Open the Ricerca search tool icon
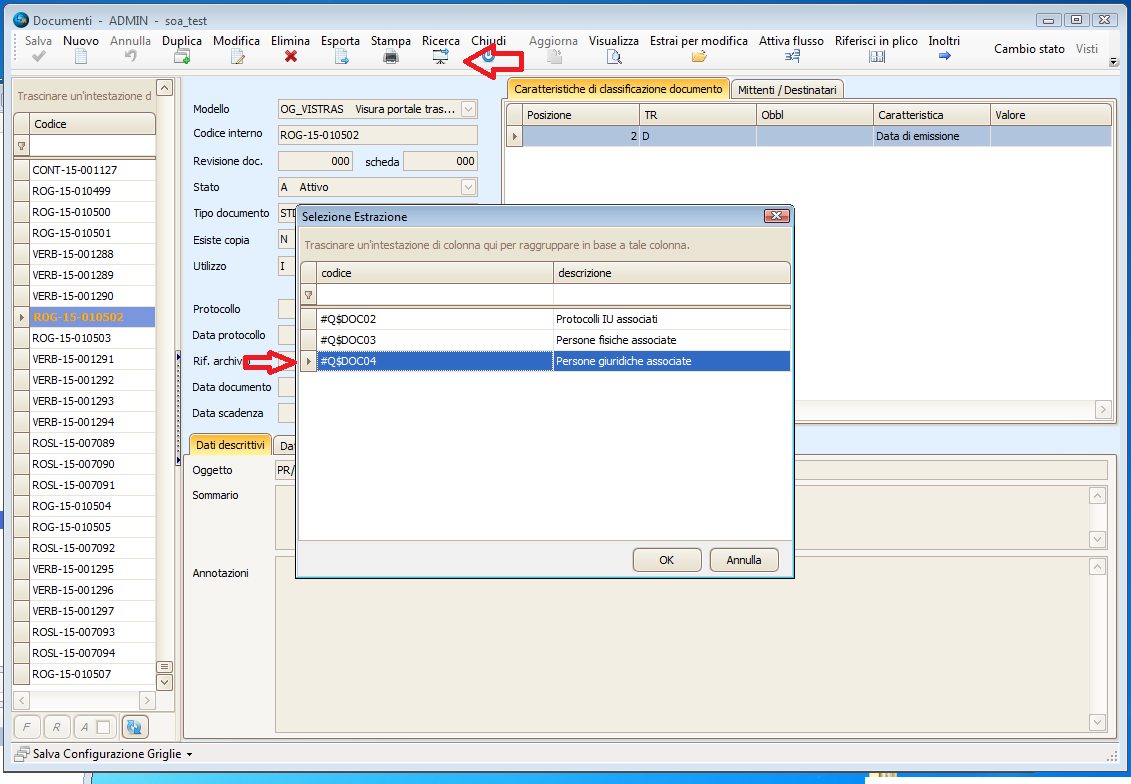 point(440,57)
